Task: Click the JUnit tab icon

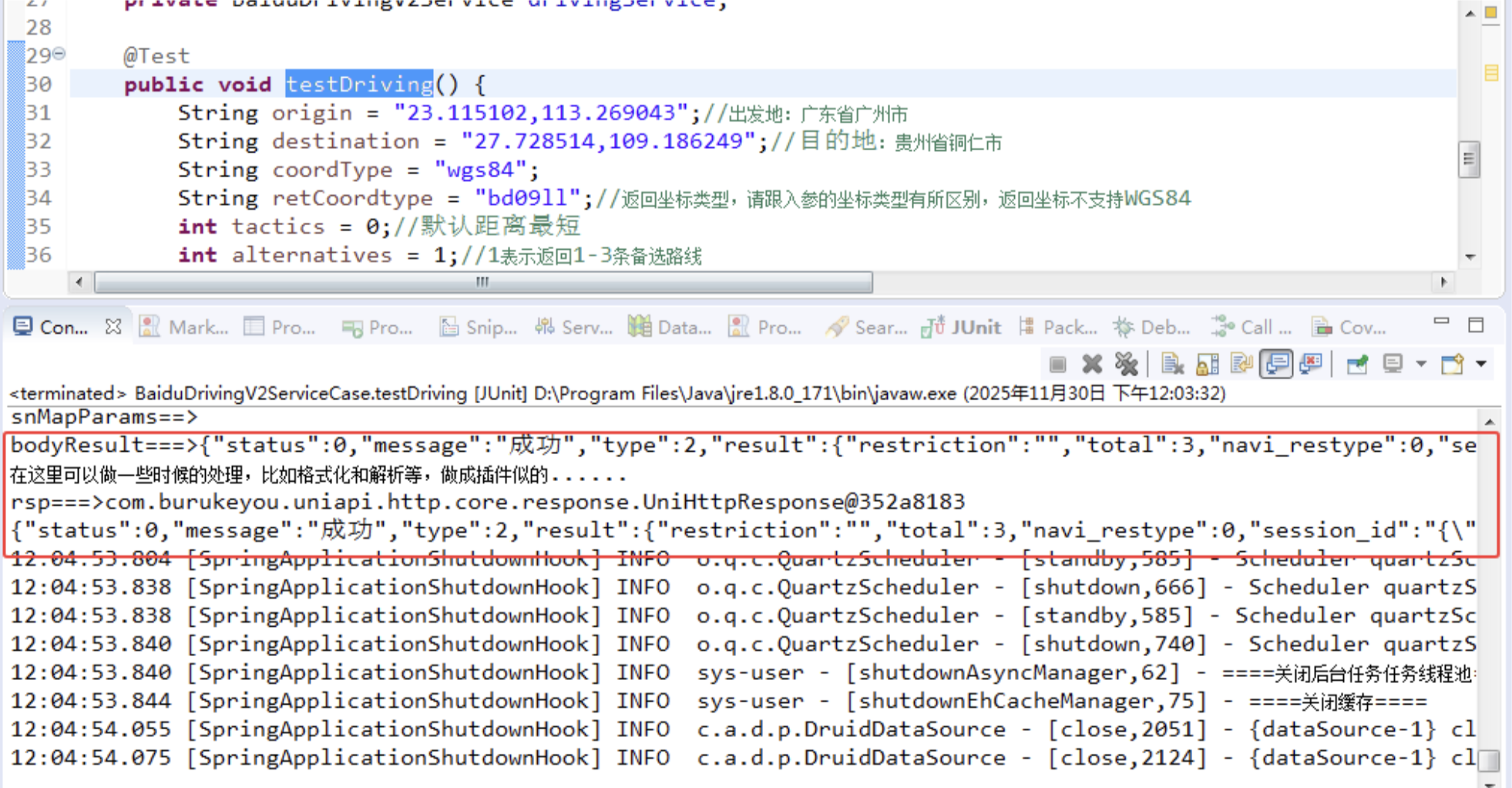Action: 932,327
